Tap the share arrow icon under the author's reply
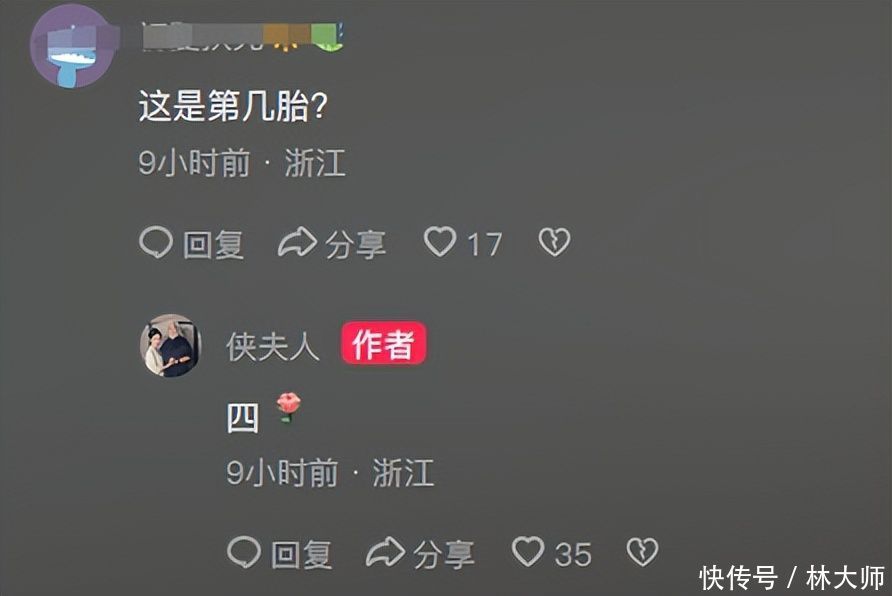The image size is (892, 596). 385,552
